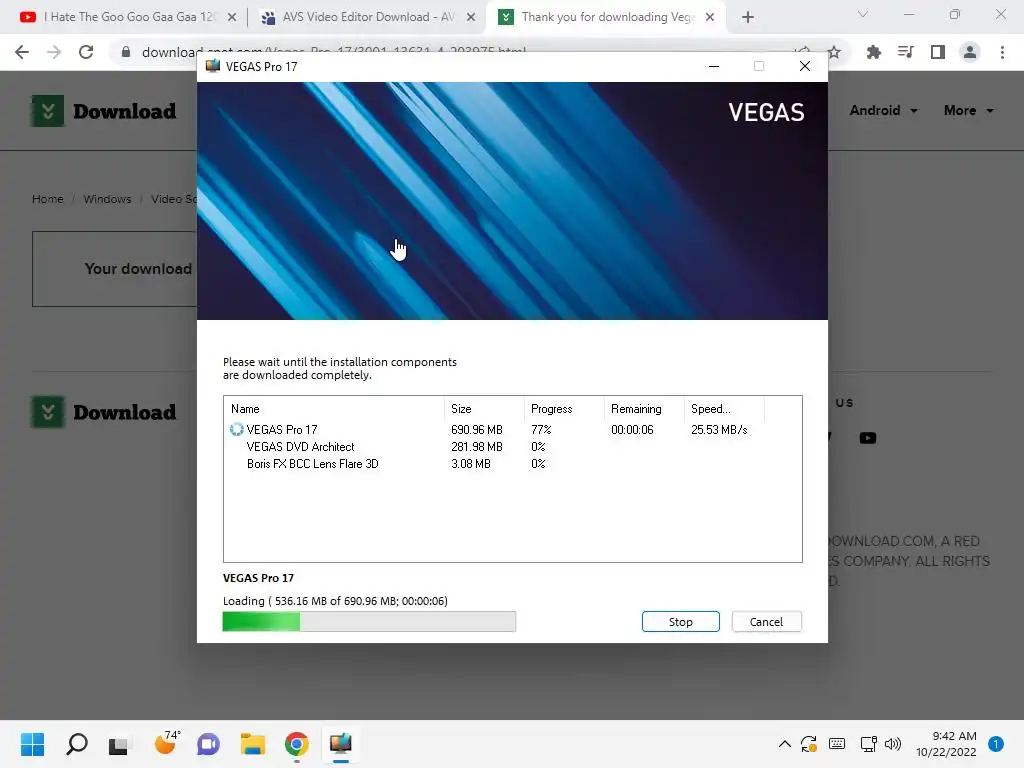
Task: Click the spinning loading icon beside VEGAS Pro 17
Action: point(236,430)
